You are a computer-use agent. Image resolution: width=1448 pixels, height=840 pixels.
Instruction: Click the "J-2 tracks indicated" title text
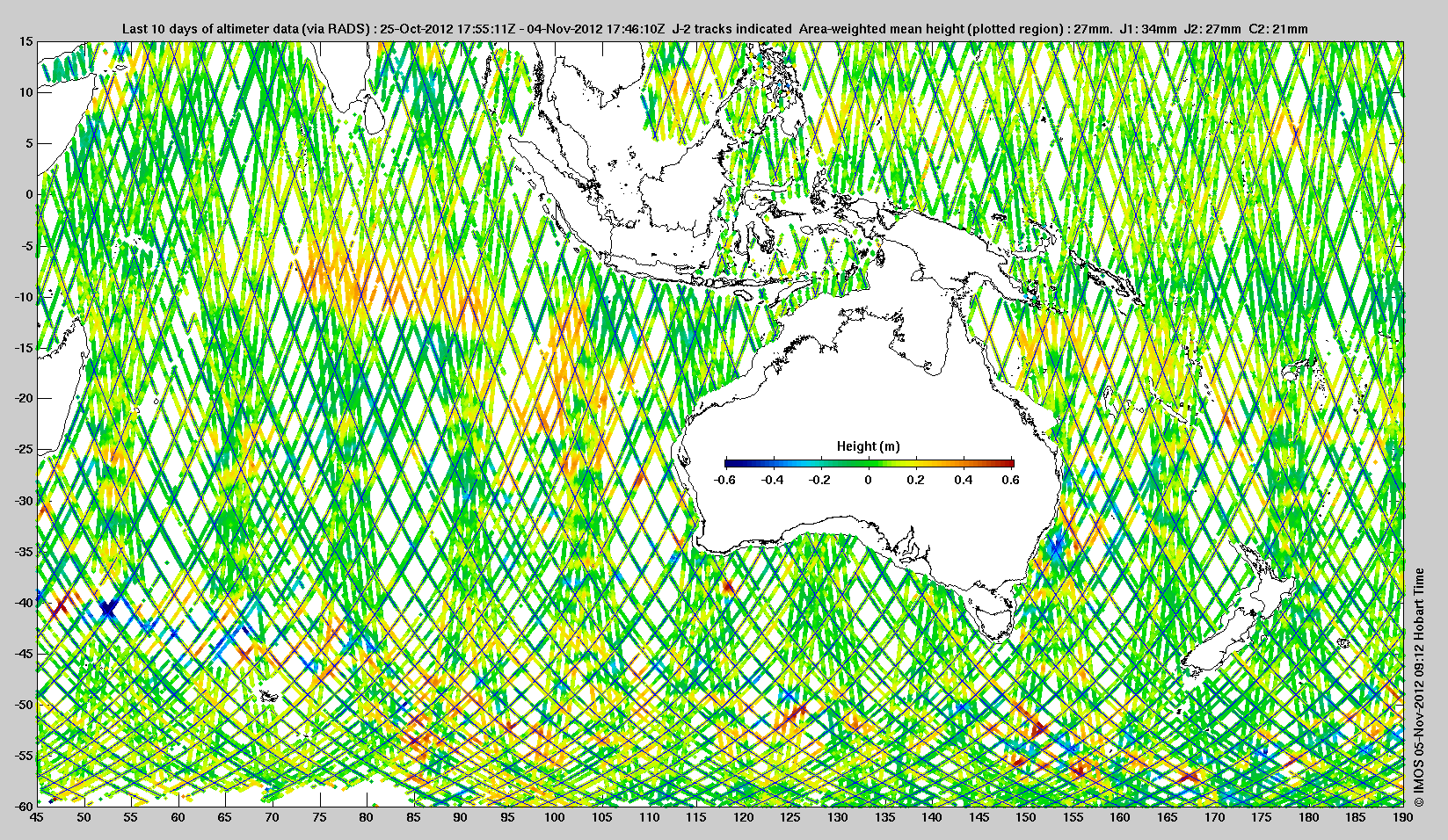coord(731,29)
